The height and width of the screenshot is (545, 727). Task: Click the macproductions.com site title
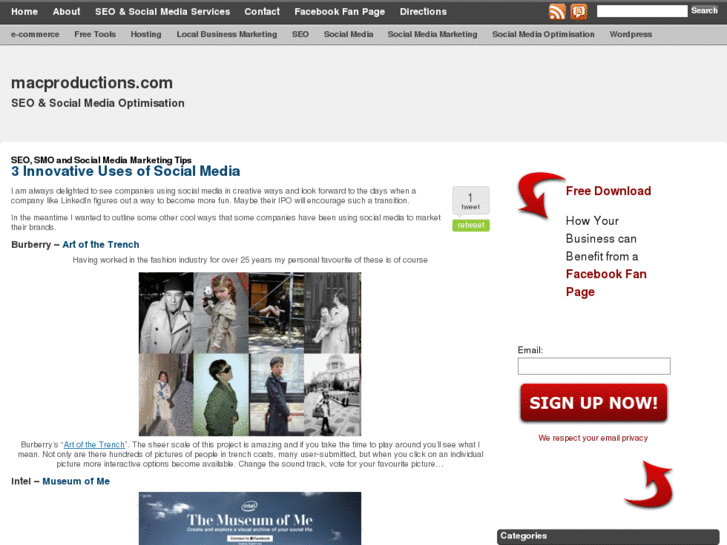pyautogui.click(x=92, y=83)
